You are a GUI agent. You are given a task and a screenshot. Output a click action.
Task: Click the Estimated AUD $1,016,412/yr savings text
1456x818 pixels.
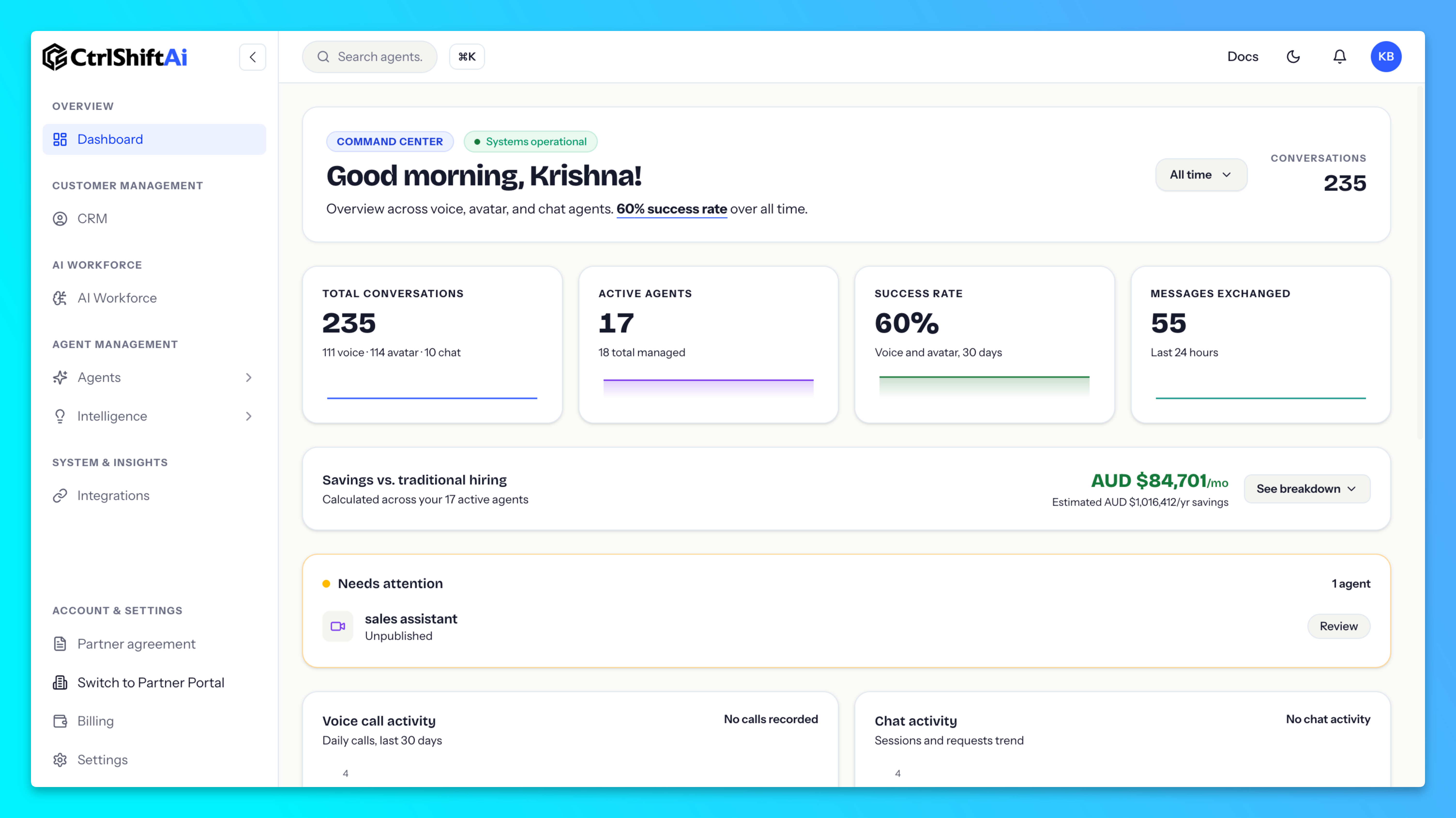pos(1140,503)
